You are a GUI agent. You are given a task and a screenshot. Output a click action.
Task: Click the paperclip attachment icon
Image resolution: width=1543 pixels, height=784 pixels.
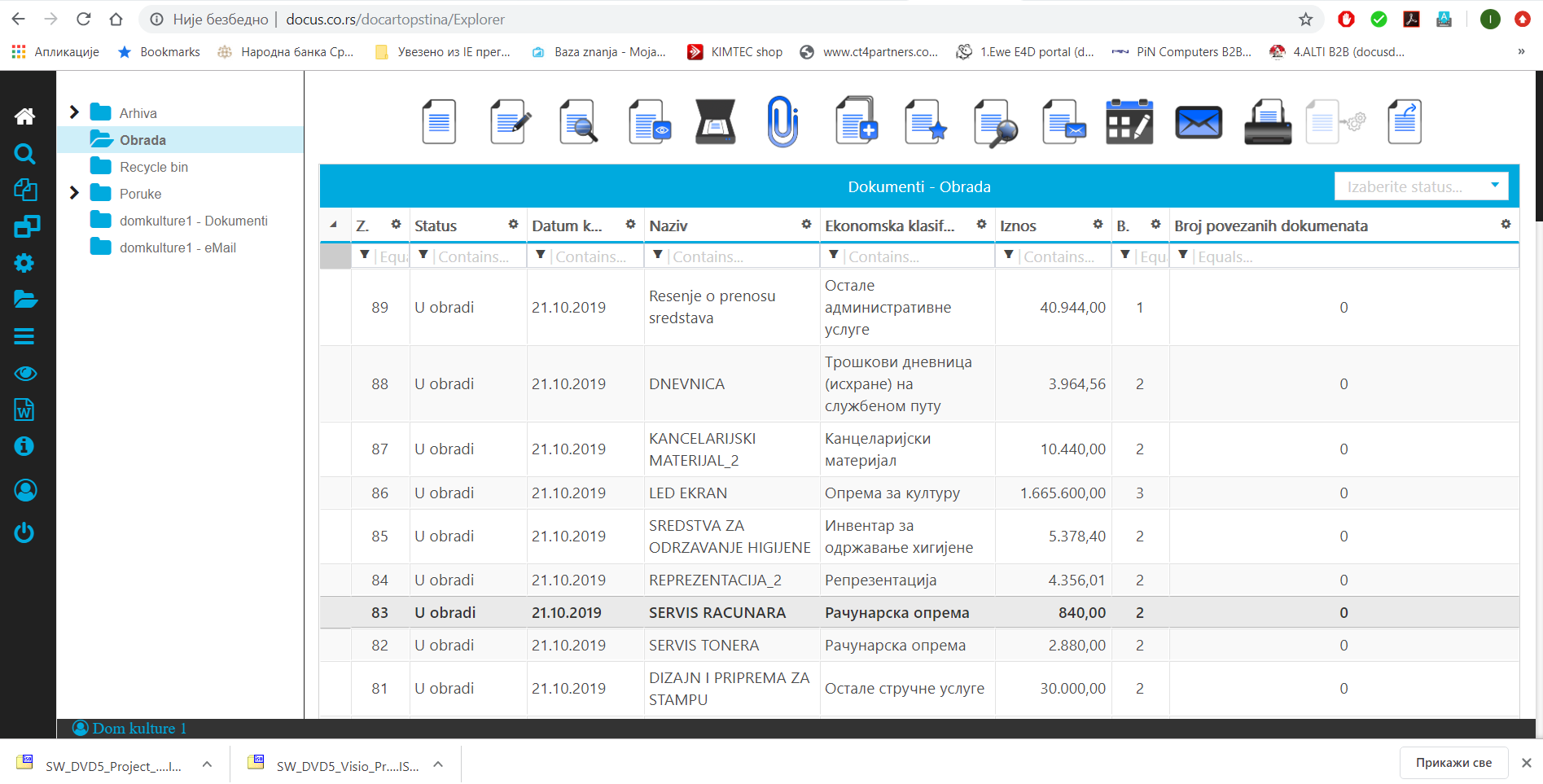[782, 122]
